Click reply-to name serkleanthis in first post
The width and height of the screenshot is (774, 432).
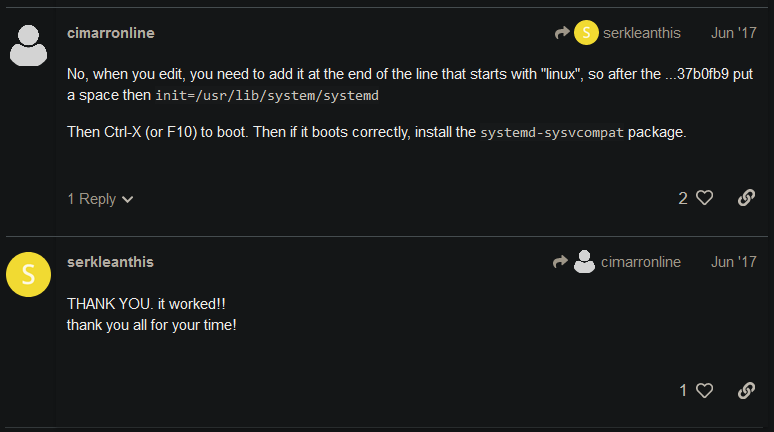[x=641, y=33]
